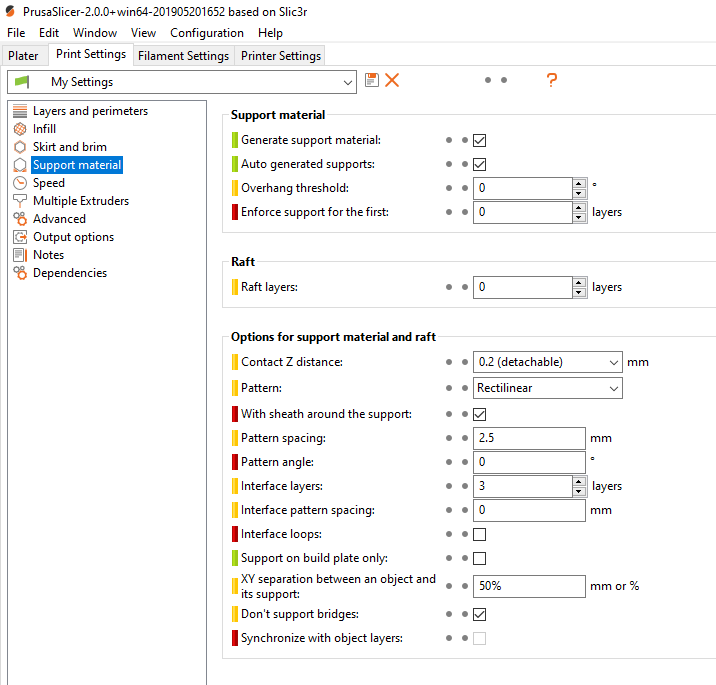Toggle Auto generated supports checkbox

click(x=479, y=164)
